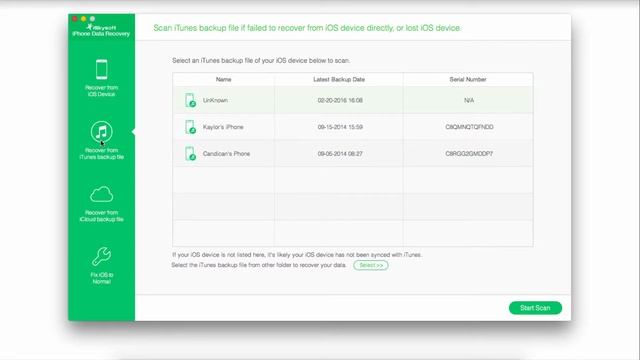
Task: Open the iCloud backup cloud icon
Action: coord(102,194)
